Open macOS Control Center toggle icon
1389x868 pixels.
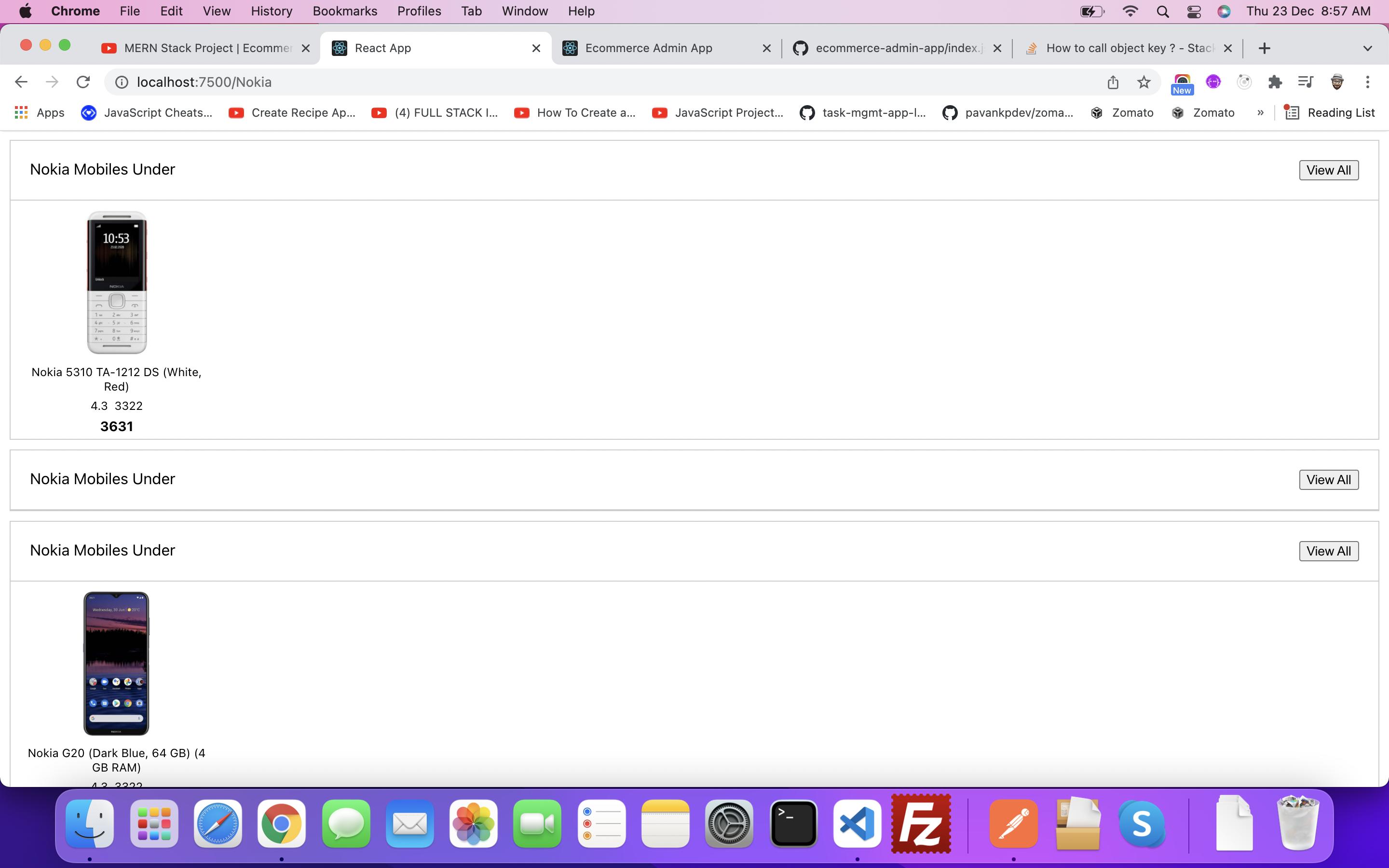(x=1194, y=12)
